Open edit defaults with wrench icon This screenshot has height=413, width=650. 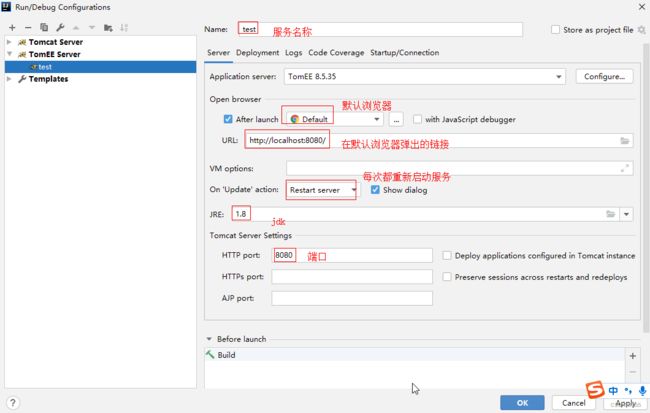(x=60, y=28)
